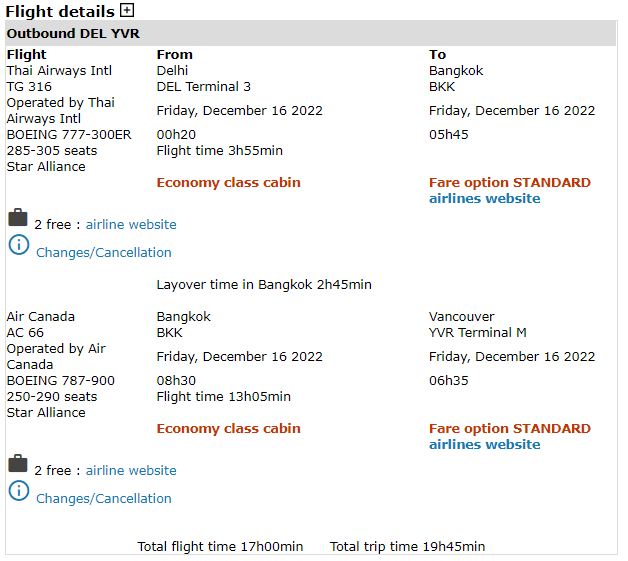Click the Layover time in Bangkok text
Viewport: 628px width, 561px height.
pyautogui.click(x=264, y=285)
